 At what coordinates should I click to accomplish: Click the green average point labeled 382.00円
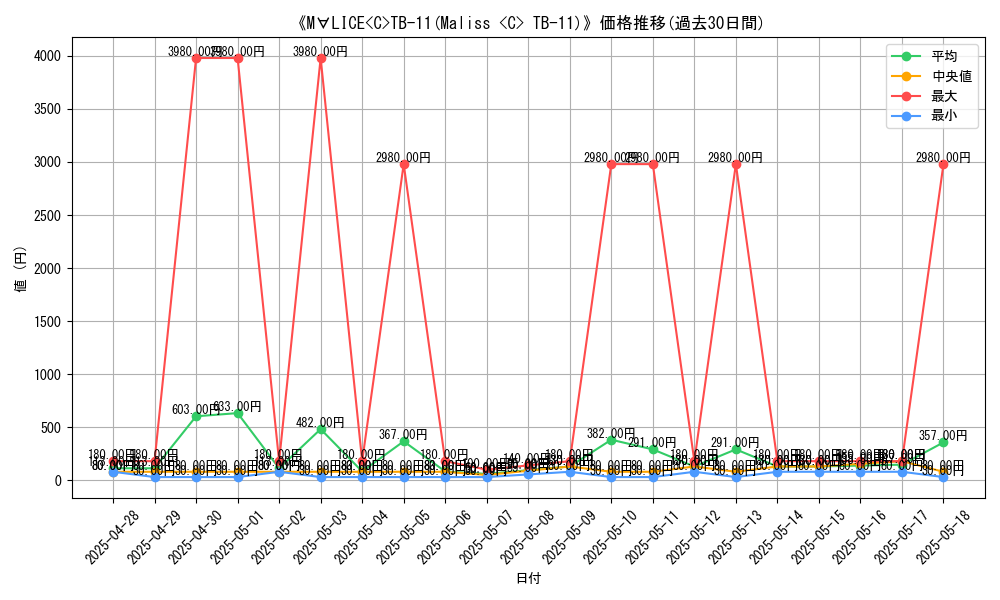click(612, 440)
